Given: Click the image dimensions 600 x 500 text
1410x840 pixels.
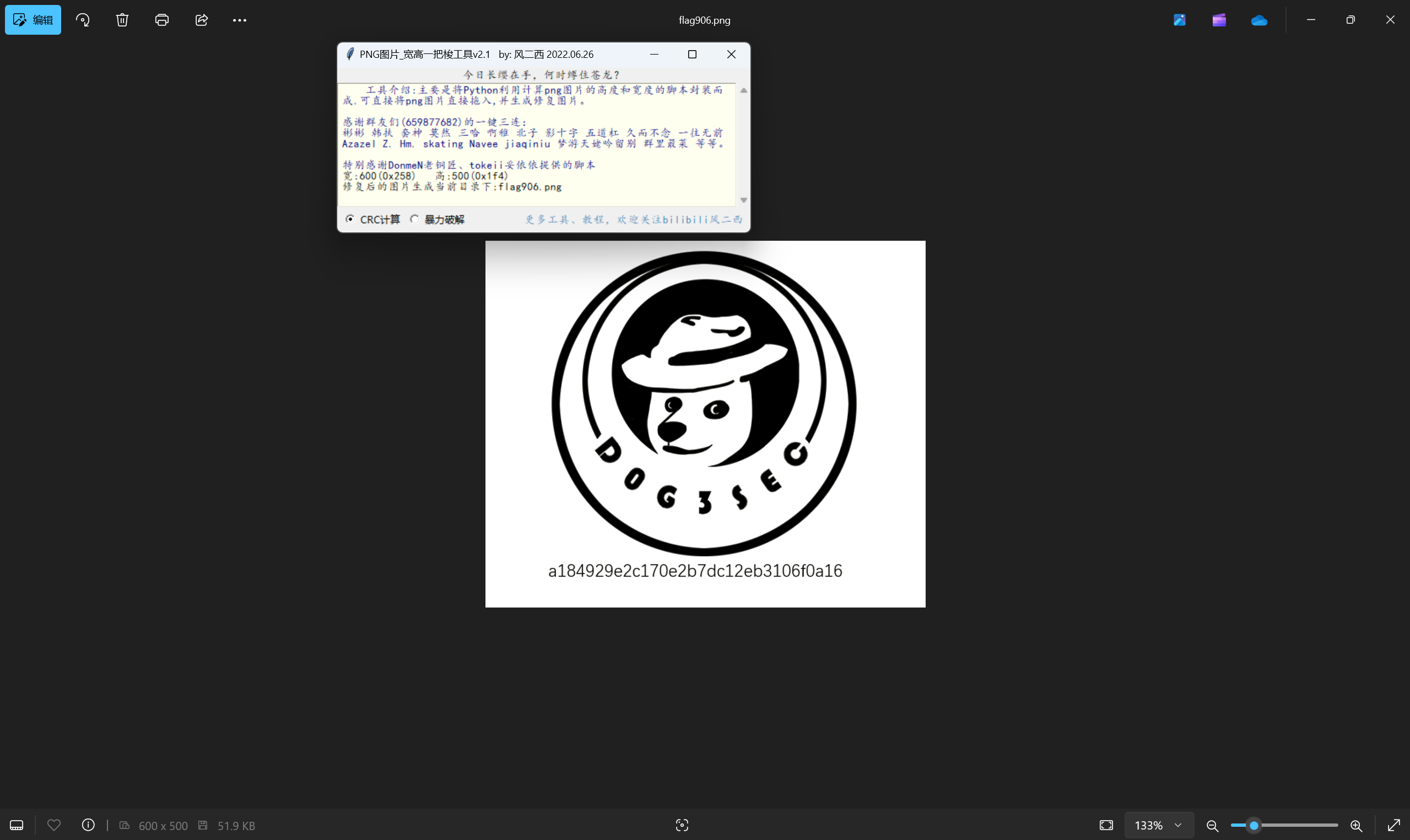Looking at the screenshot, I should [163, 826].
